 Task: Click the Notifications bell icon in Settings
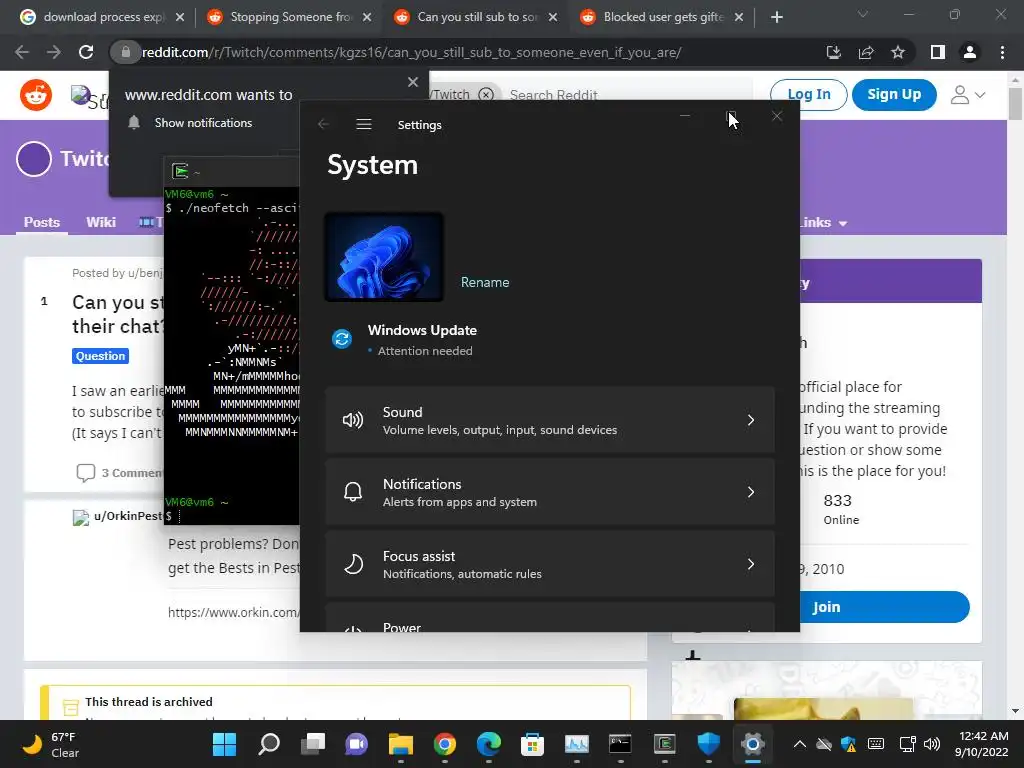pyautogui.click(x=353, y=492)
